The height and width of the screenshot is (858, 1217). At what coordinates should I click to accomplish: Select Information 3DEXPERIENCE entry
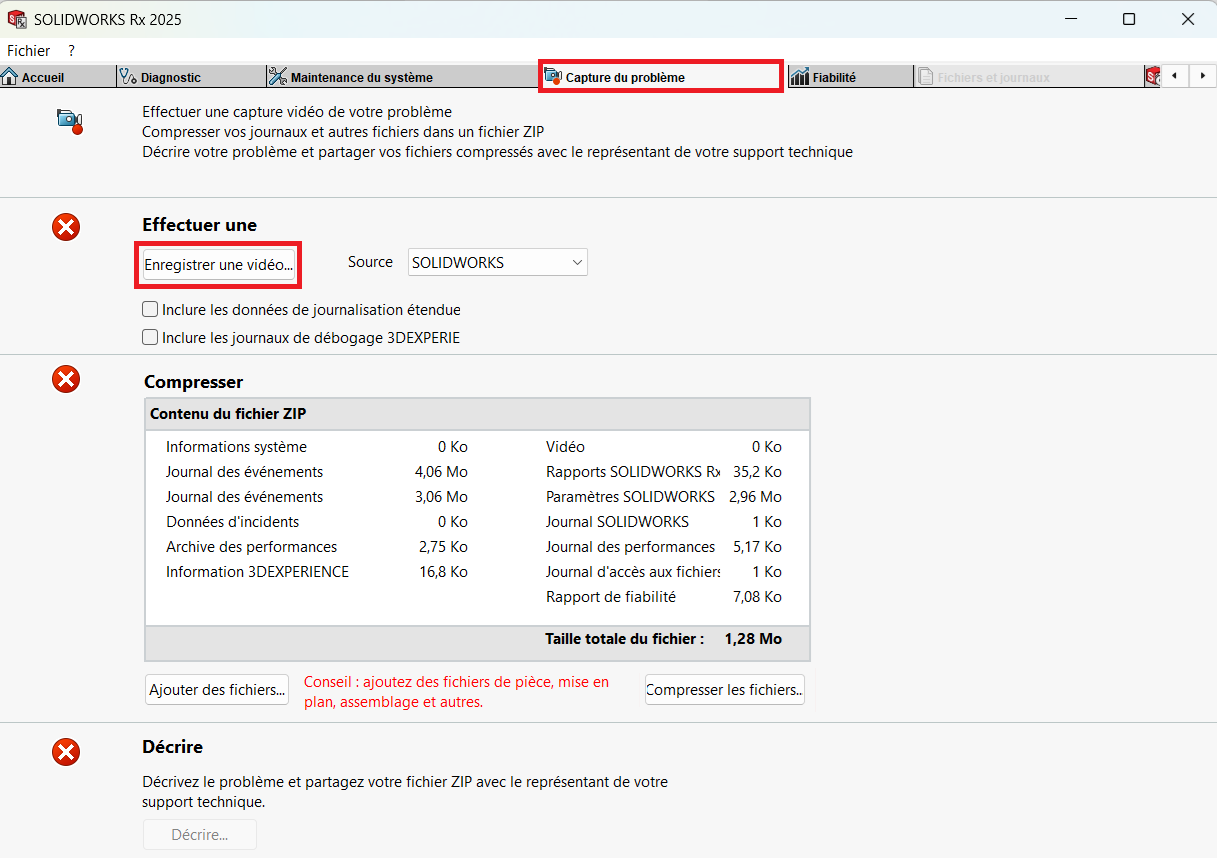pos(317,572)
